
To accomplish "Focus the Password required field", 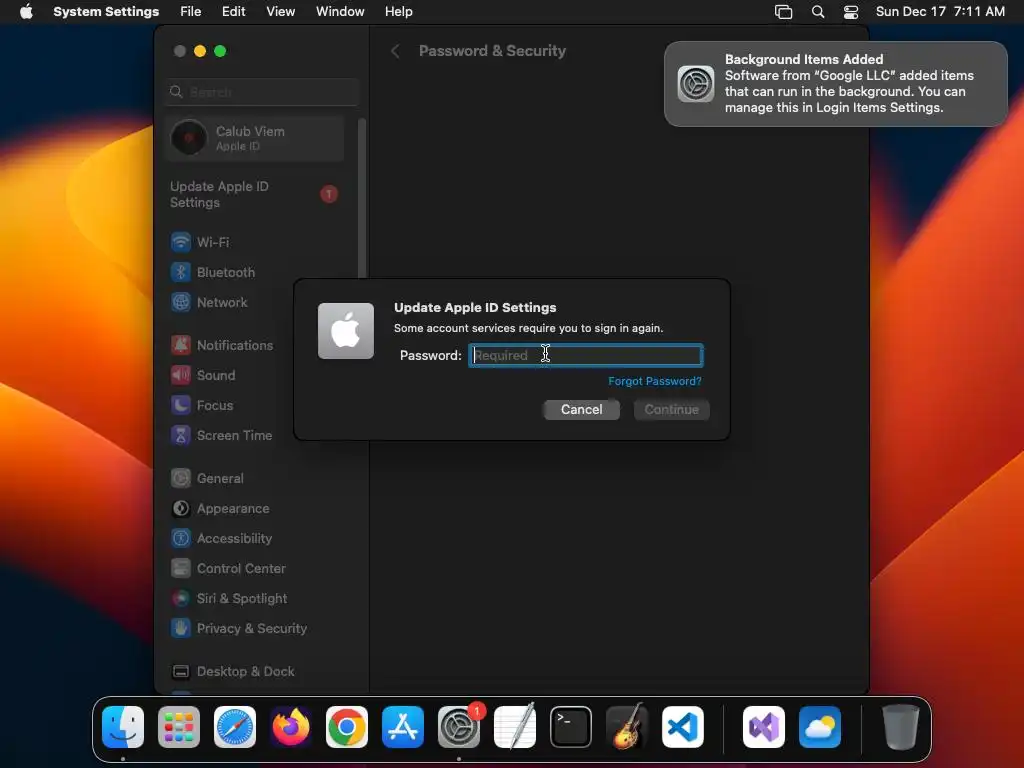I will point(586,355).
